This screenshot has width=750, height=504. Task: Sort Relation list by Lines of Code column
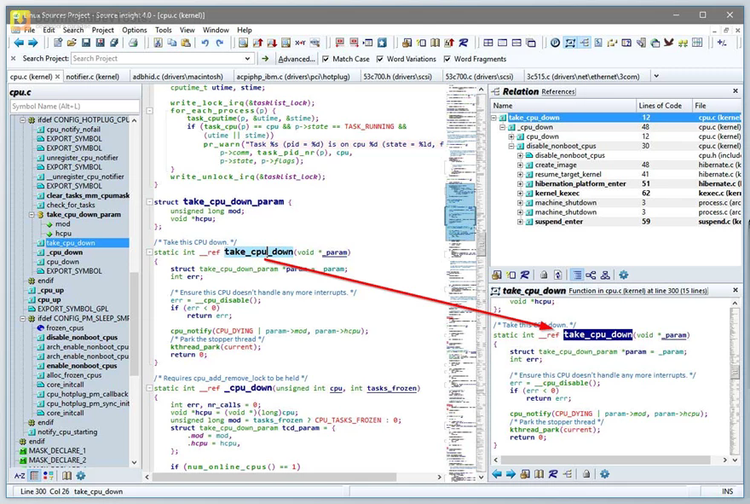pyautogui.click(x=664, y=105)
